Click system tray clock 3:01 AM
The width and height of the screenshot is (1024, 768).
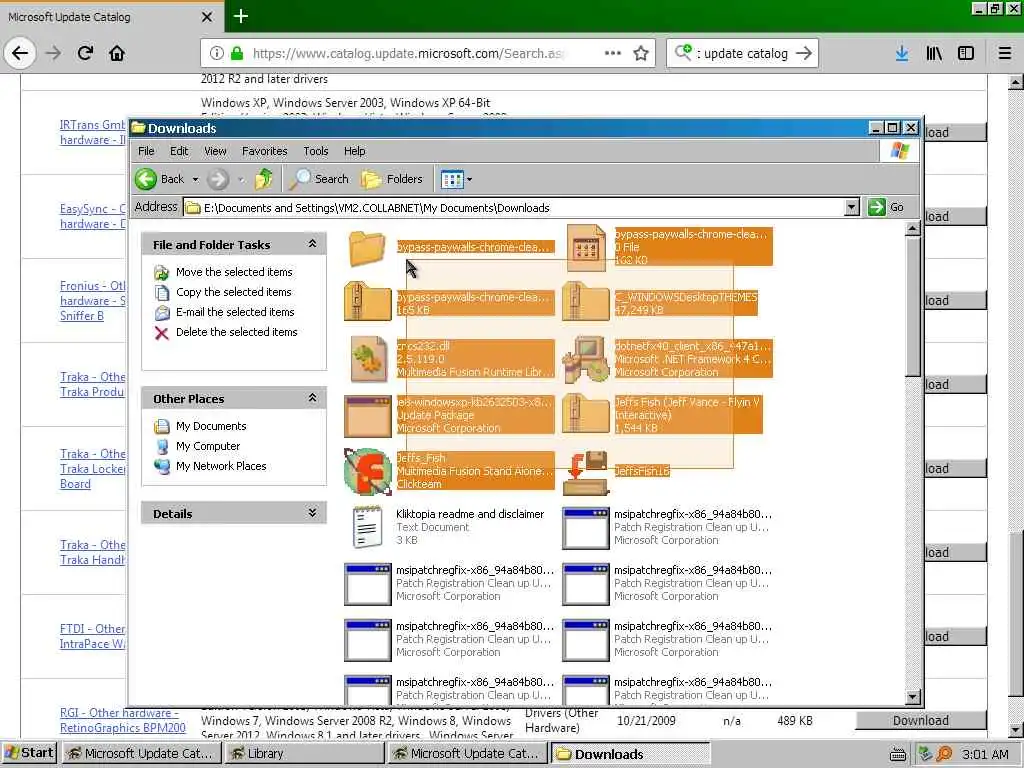coord(985,754)
